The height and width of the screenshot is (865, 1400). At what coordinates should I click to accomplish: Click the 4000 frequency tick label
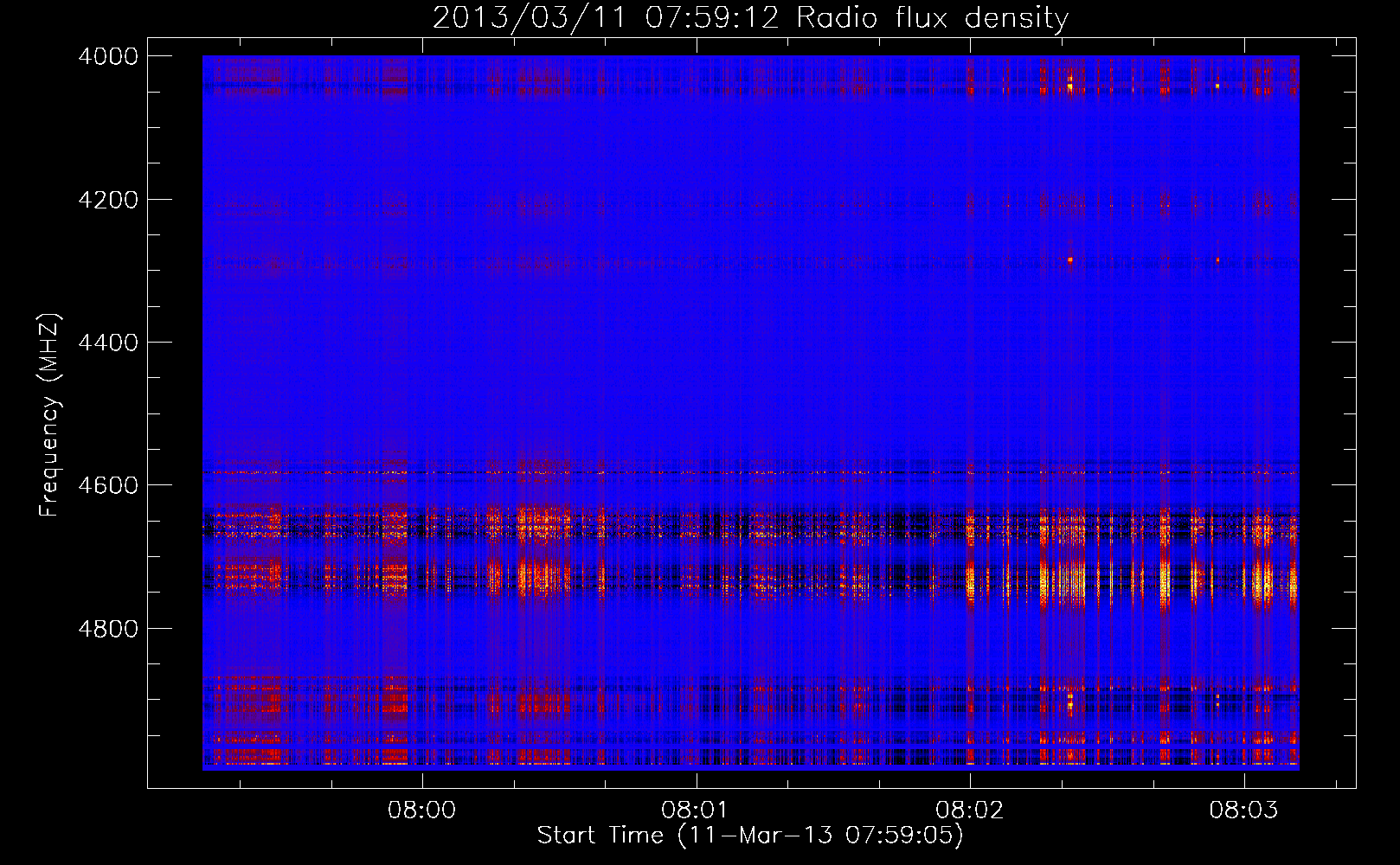pyautogui.click(x=107, y=56)
